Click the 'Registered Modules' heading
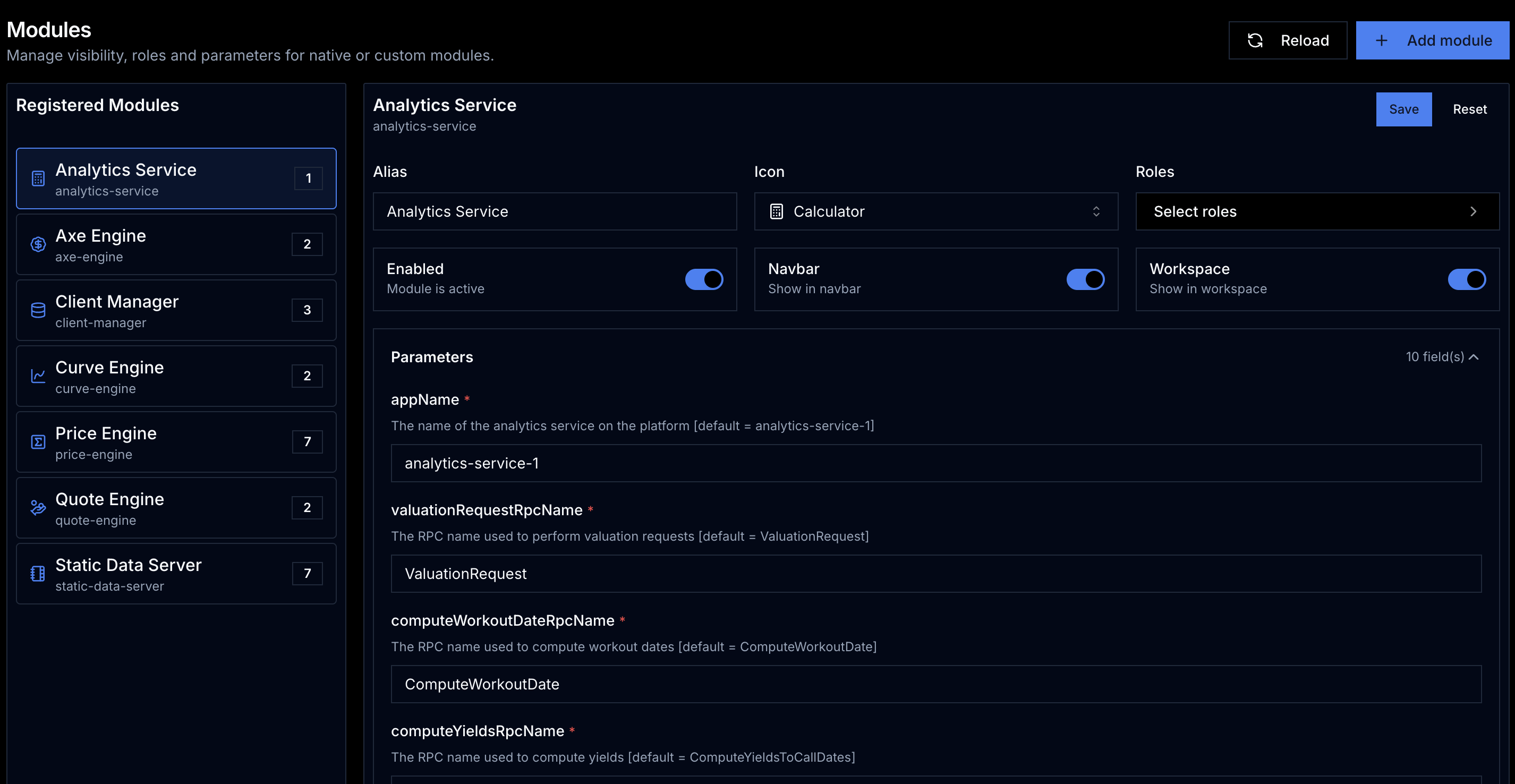This screenshot has height=784, width=1515. pos(97,105)
